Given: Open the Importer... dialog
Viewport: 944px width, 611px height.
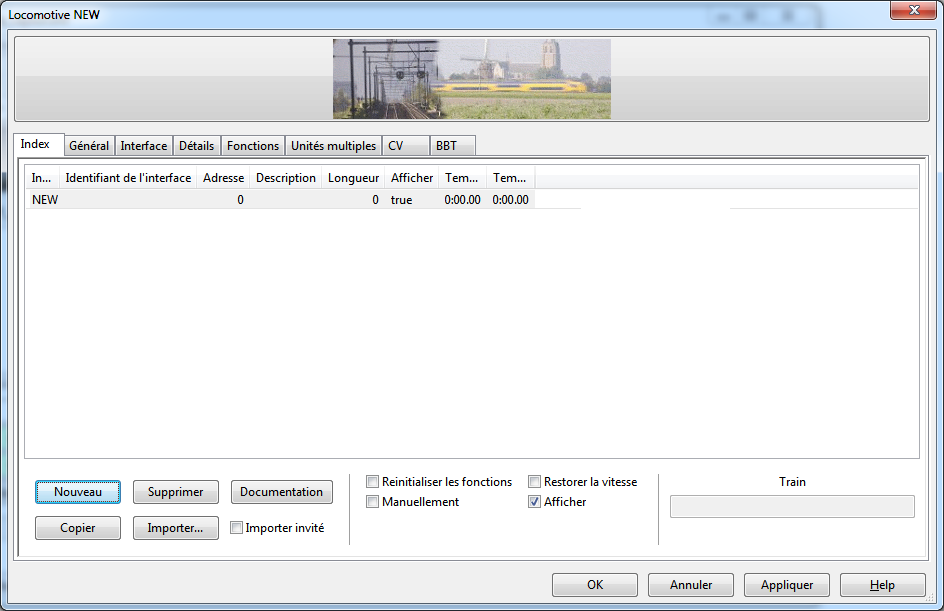Looking at the screenshot, I should [x=175, y=528].
